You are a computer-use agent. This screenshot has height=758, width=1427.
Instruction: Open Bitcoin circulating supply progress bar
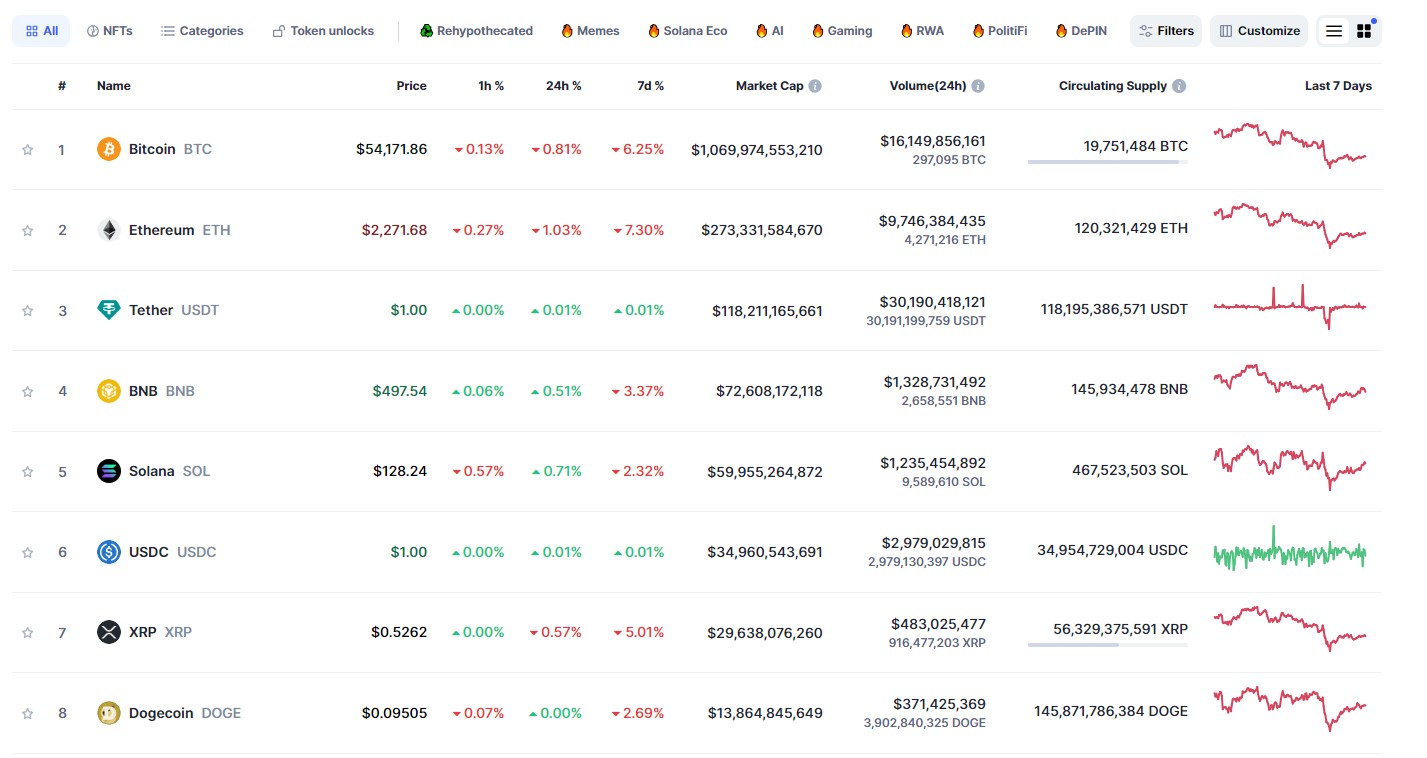[x=1108, y=162]
